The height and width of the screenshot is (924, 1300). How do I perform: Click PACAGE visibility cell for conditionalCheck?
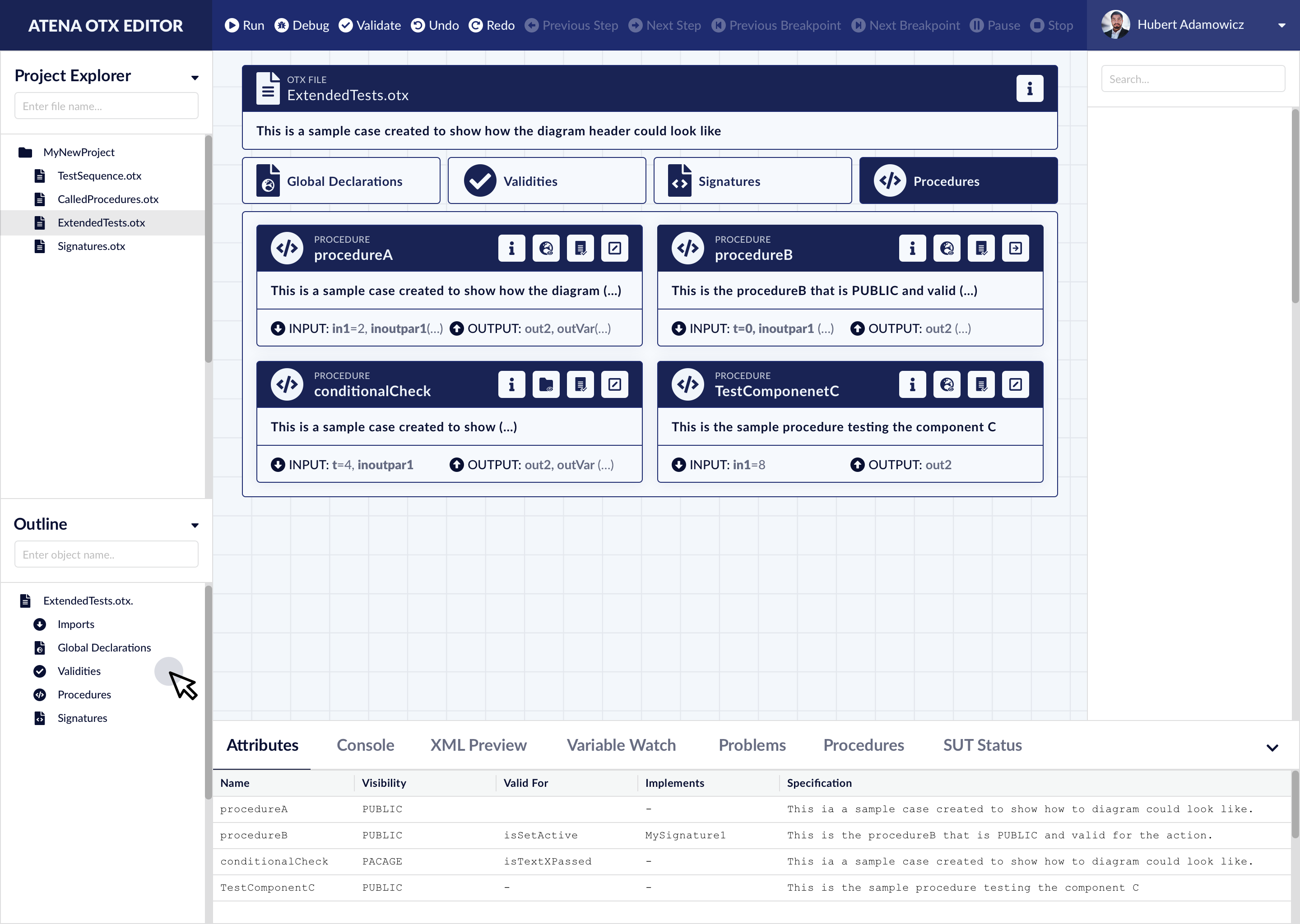382,861
